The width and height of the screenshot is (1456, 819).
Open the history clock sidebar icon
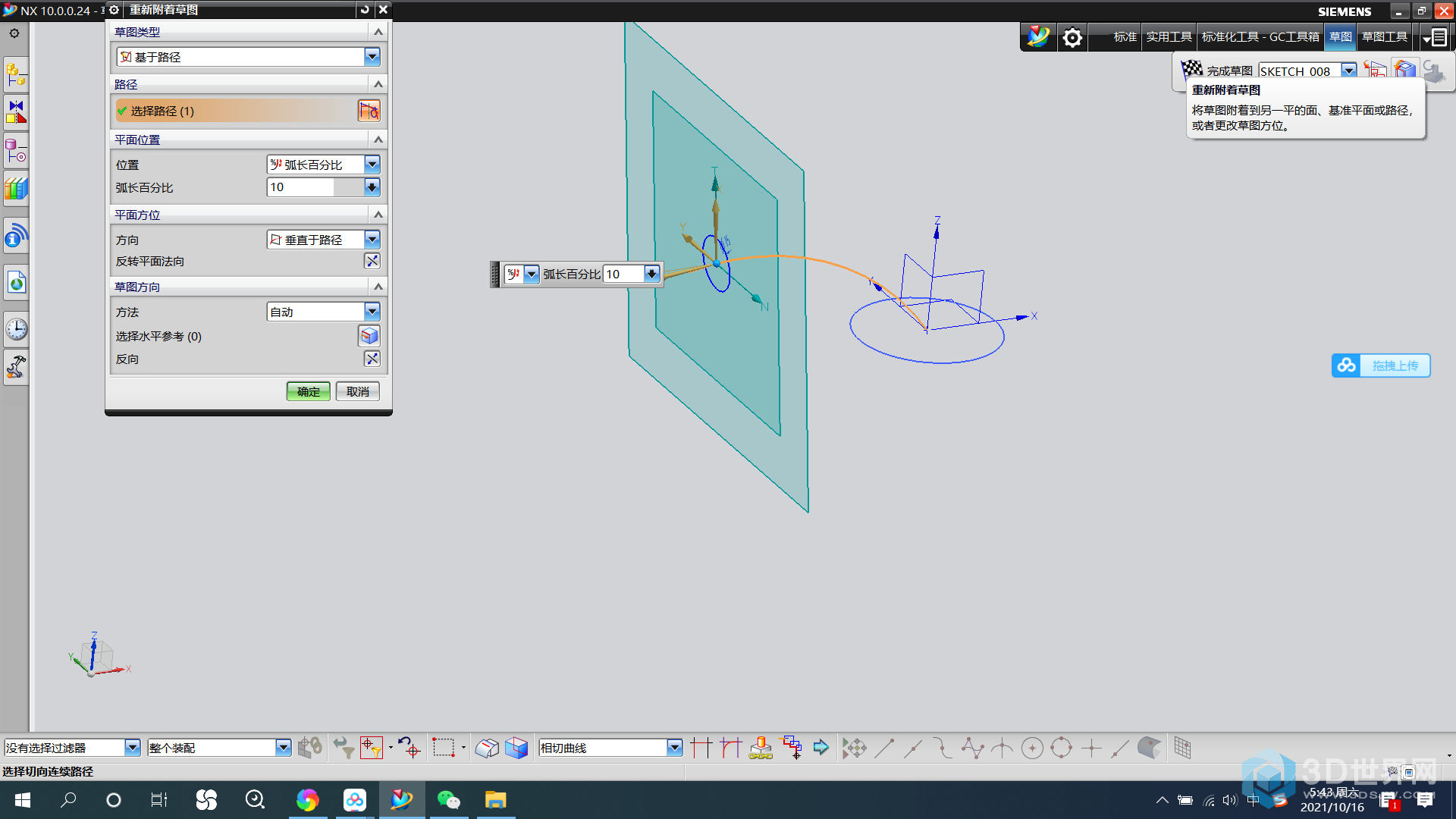pyautogui.click(x=16, y=329)
